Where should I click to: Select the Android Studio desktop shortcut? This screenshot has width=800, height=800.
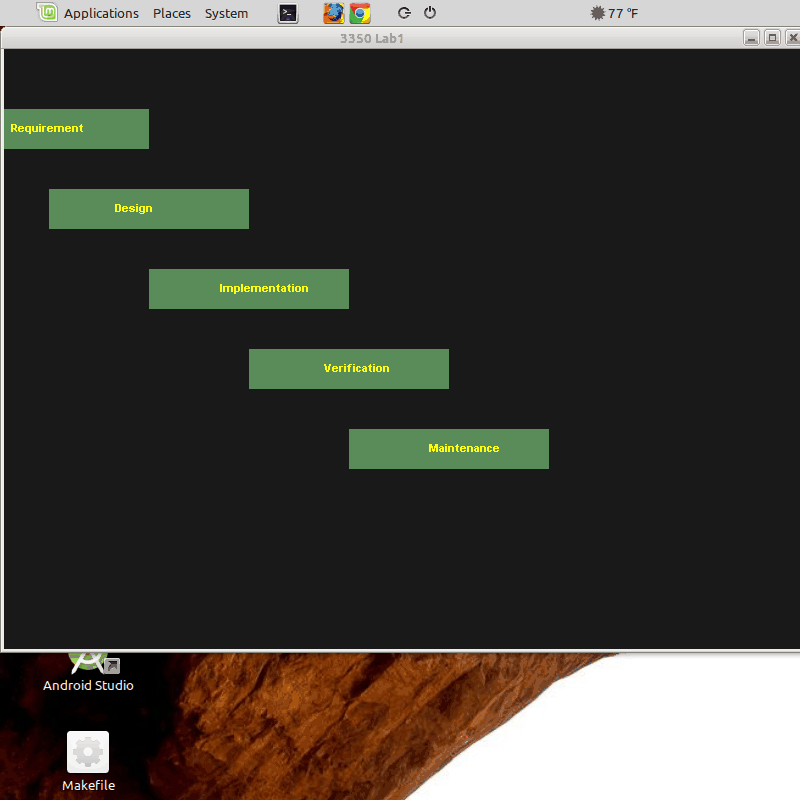click(x=88, y=672)
